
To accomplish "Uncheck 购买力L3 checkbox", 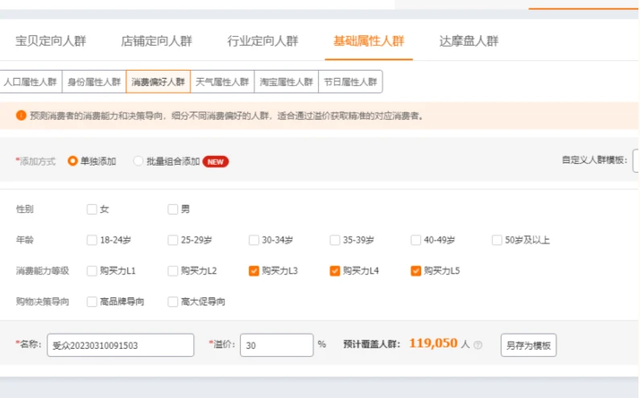I will coord(254,271).
